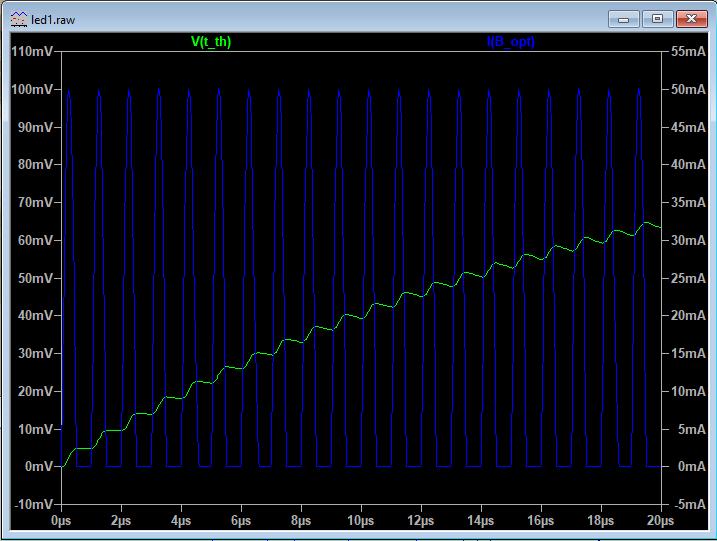Click the 55mA right axis label
717x541 pixels.
click(x=688, y=51)
